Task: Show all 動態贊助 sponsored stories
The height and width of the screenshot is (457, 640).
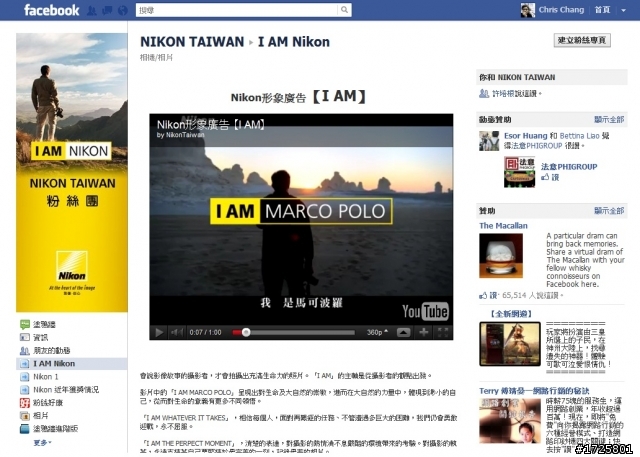Action: pyautogui.click(x=609, y=120)
